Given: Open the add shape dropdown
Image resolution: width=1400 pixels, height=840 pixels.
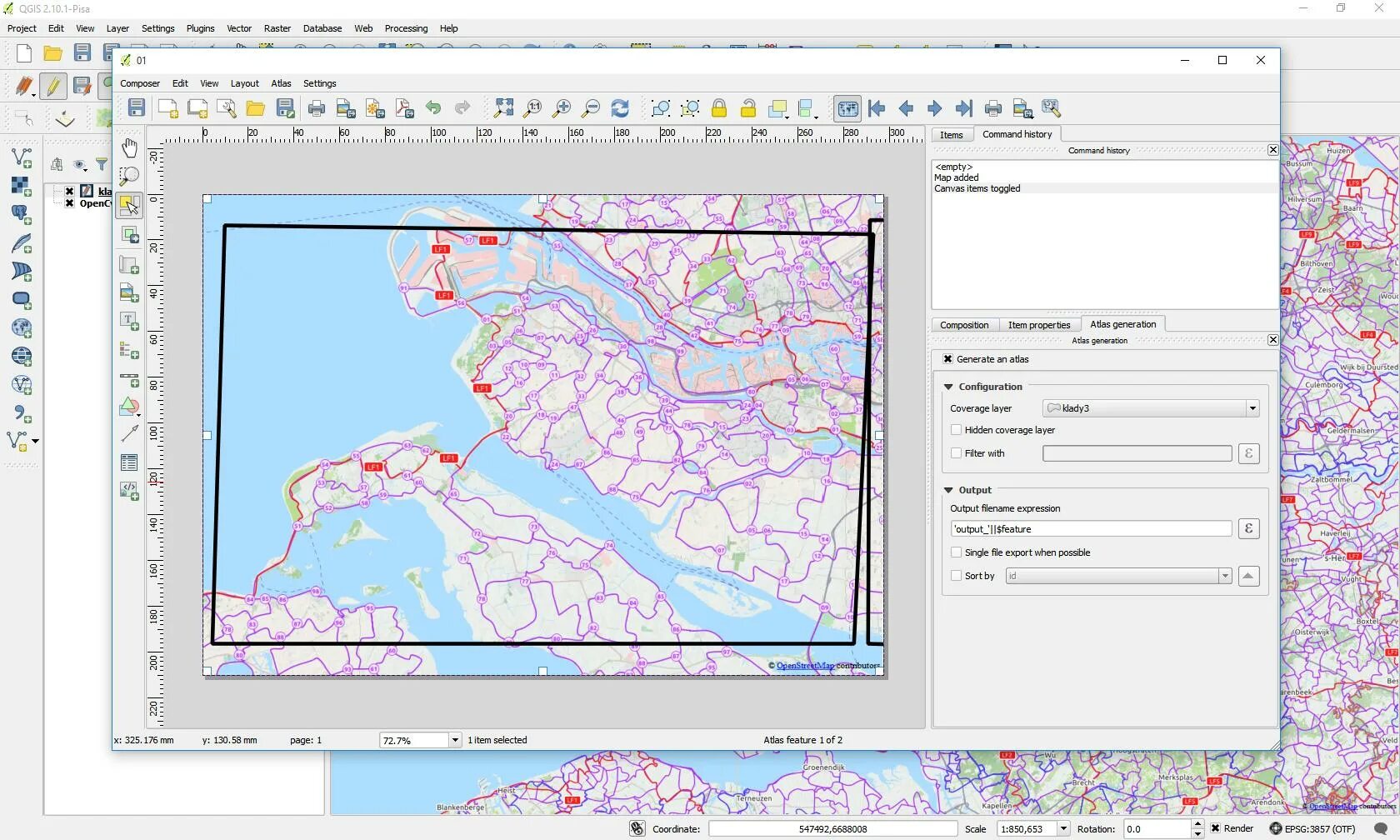Looking at the screenshot, I should click(129, 407).
